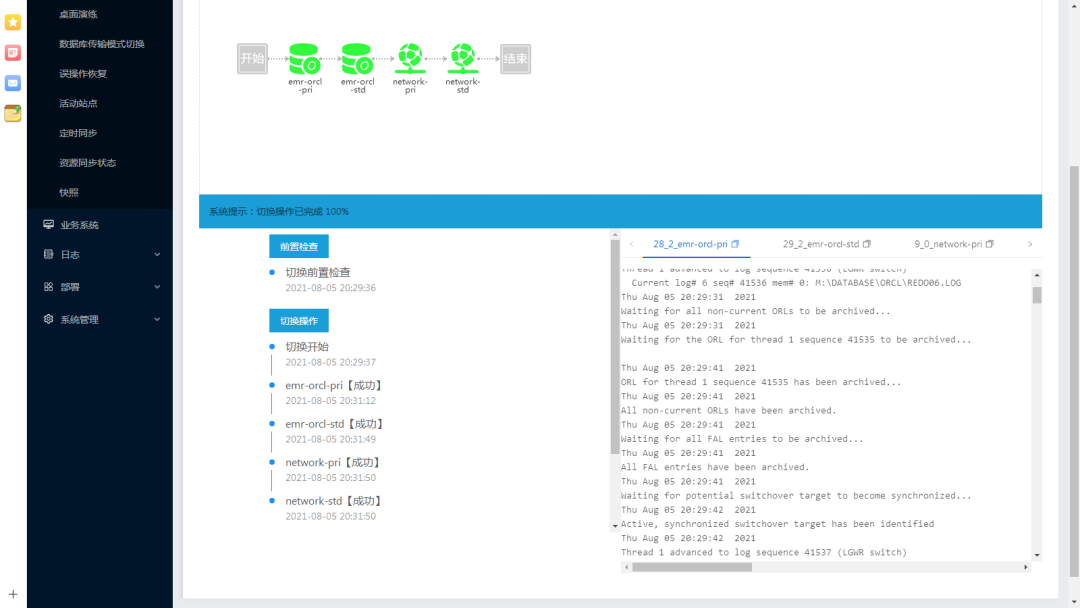Open the 数据库传输模式切换 menu item
The width and height of the screenshot is (1080, 608).
tap(101, 44)
